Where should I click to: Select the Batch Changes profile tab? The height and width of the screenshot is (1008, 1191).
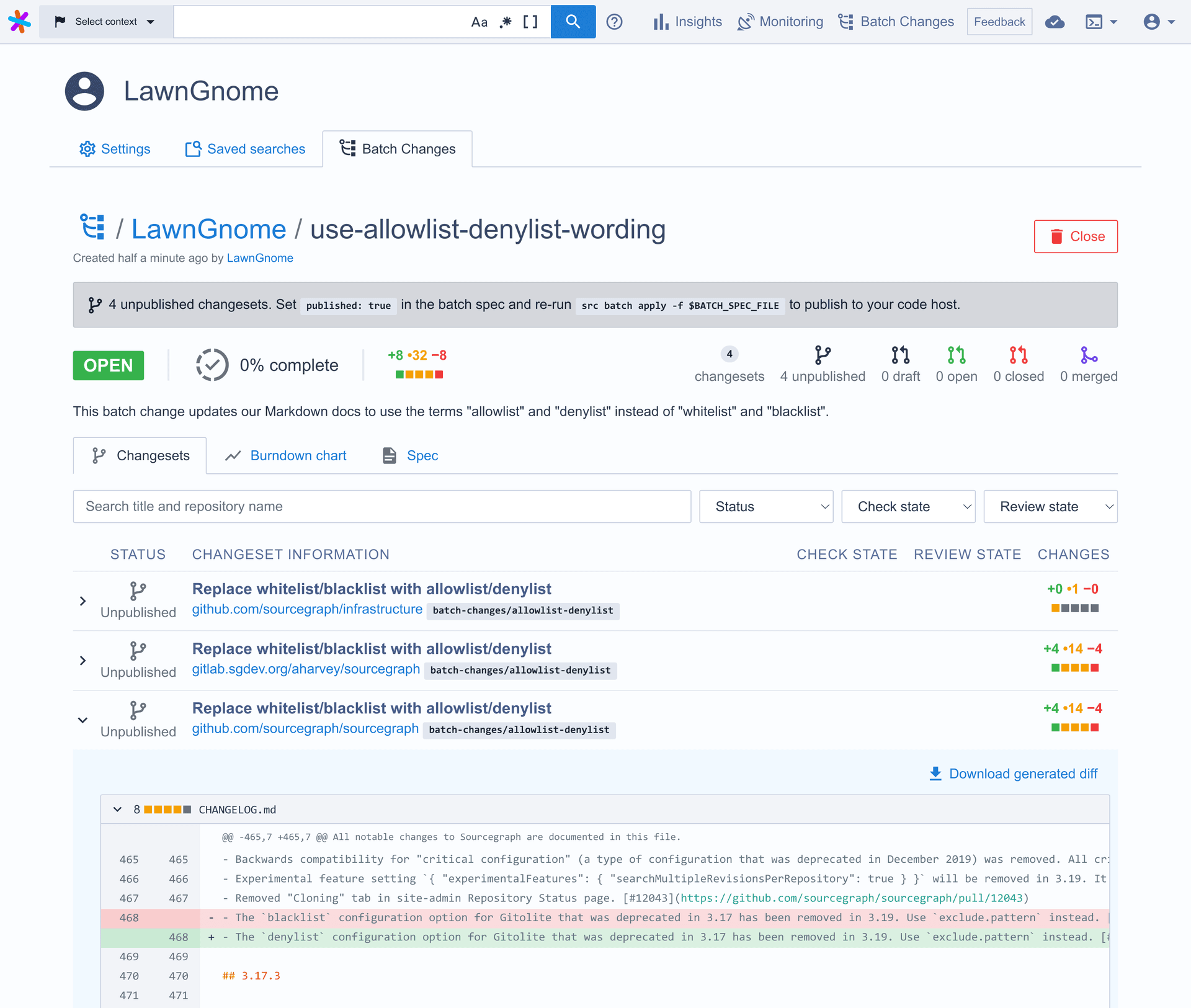pos(397,149)
